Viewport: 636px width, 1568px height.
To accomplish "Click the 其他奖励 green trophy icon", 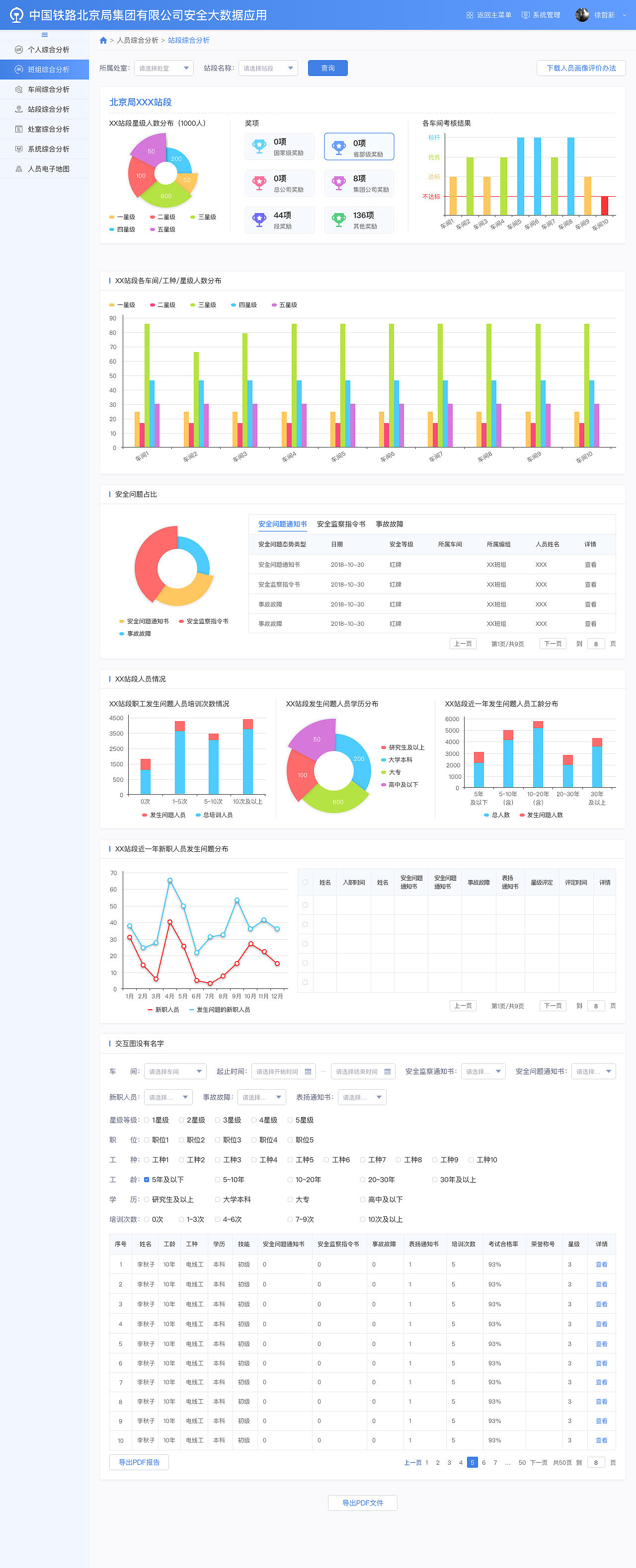I will 339,219.
